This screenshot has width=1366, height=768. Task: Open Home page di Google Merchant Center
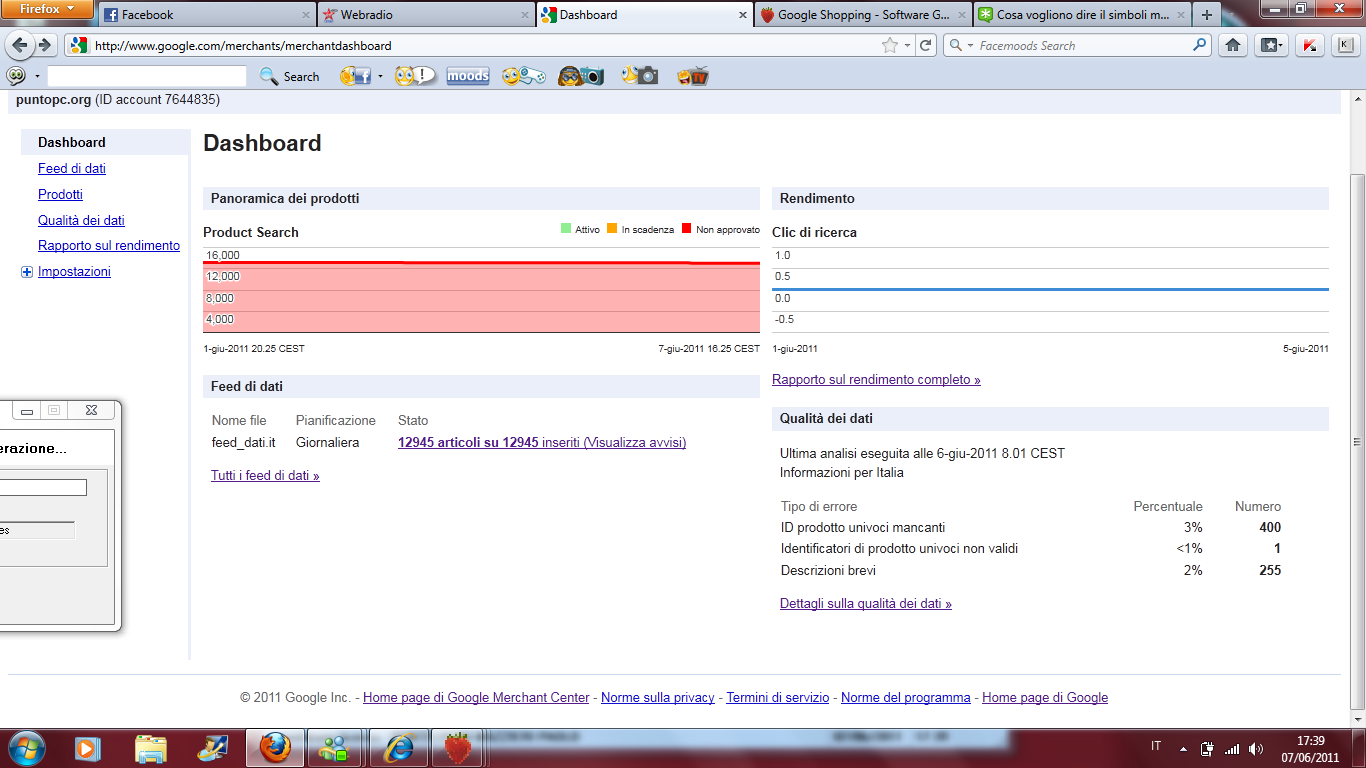coord(476,698)
